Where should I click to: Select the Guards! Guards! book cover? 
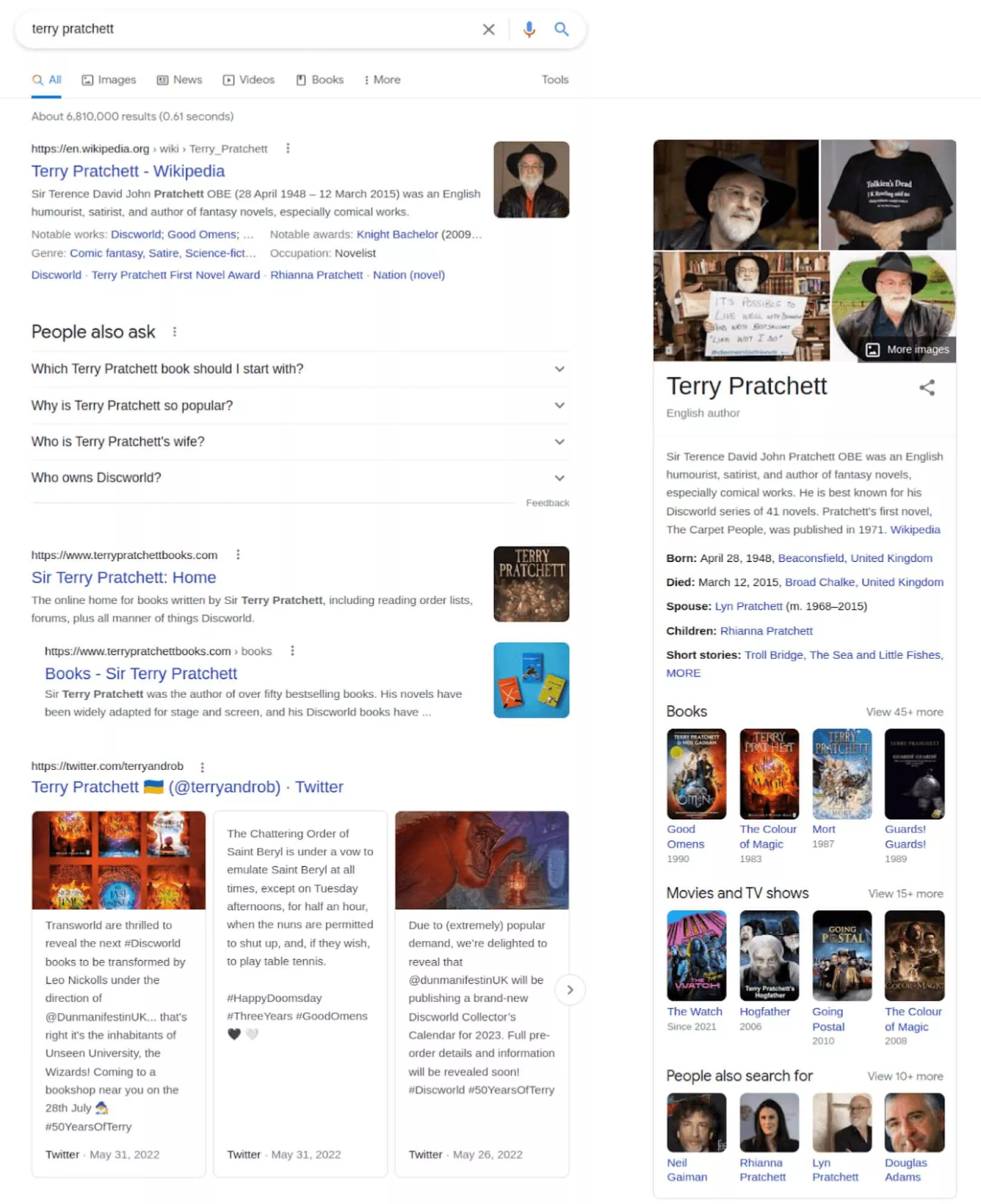pos(914,775)
